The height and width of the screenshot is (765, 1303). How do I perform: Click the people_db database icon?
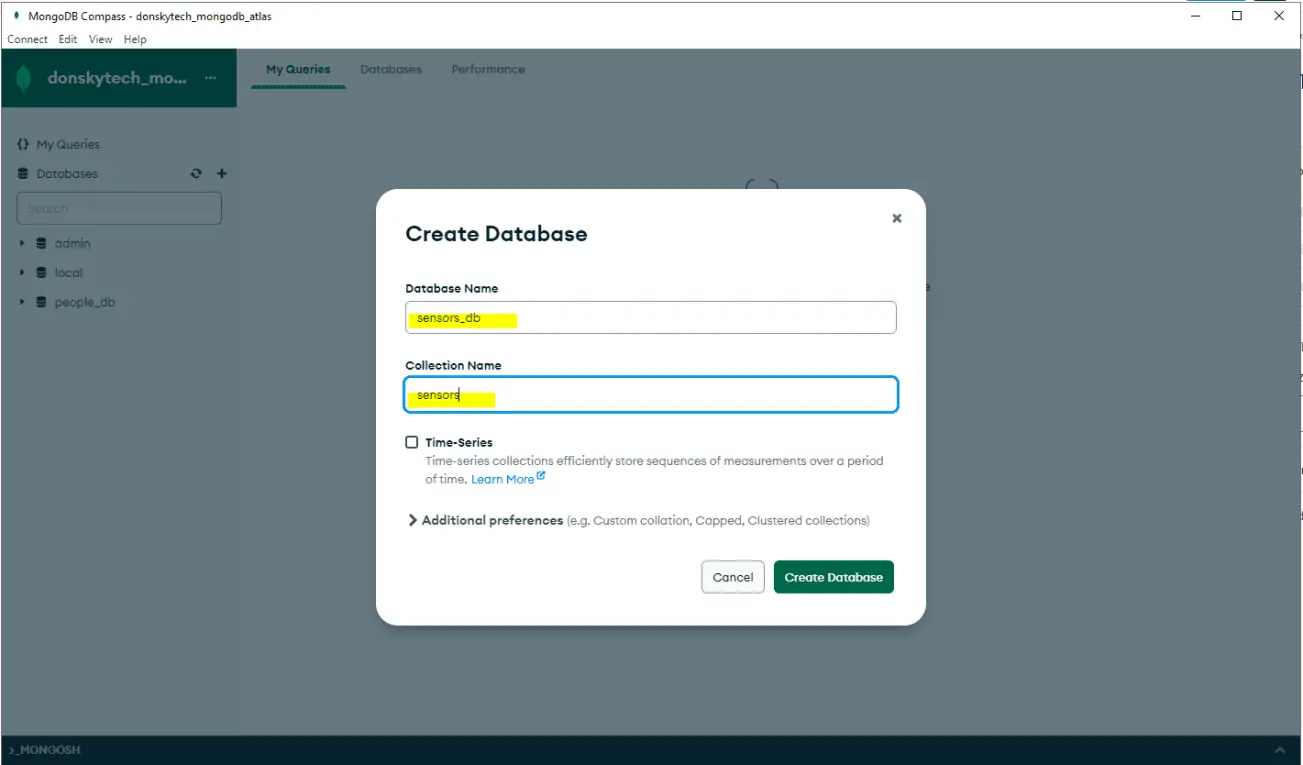[42, 302]
